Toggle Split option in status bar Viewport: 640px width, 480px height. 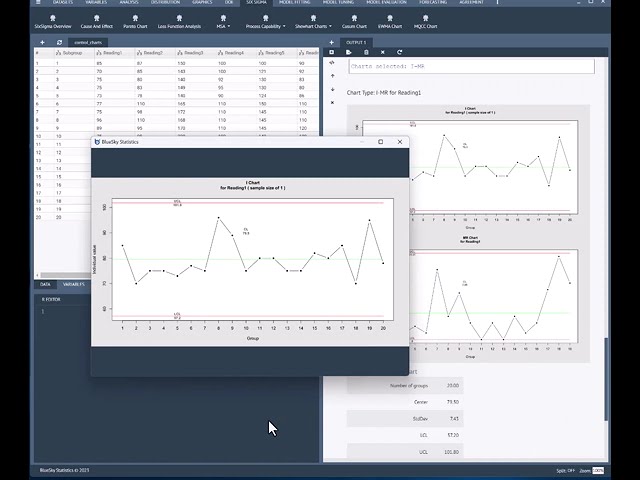pyautogui.click(x=566, y=471)
